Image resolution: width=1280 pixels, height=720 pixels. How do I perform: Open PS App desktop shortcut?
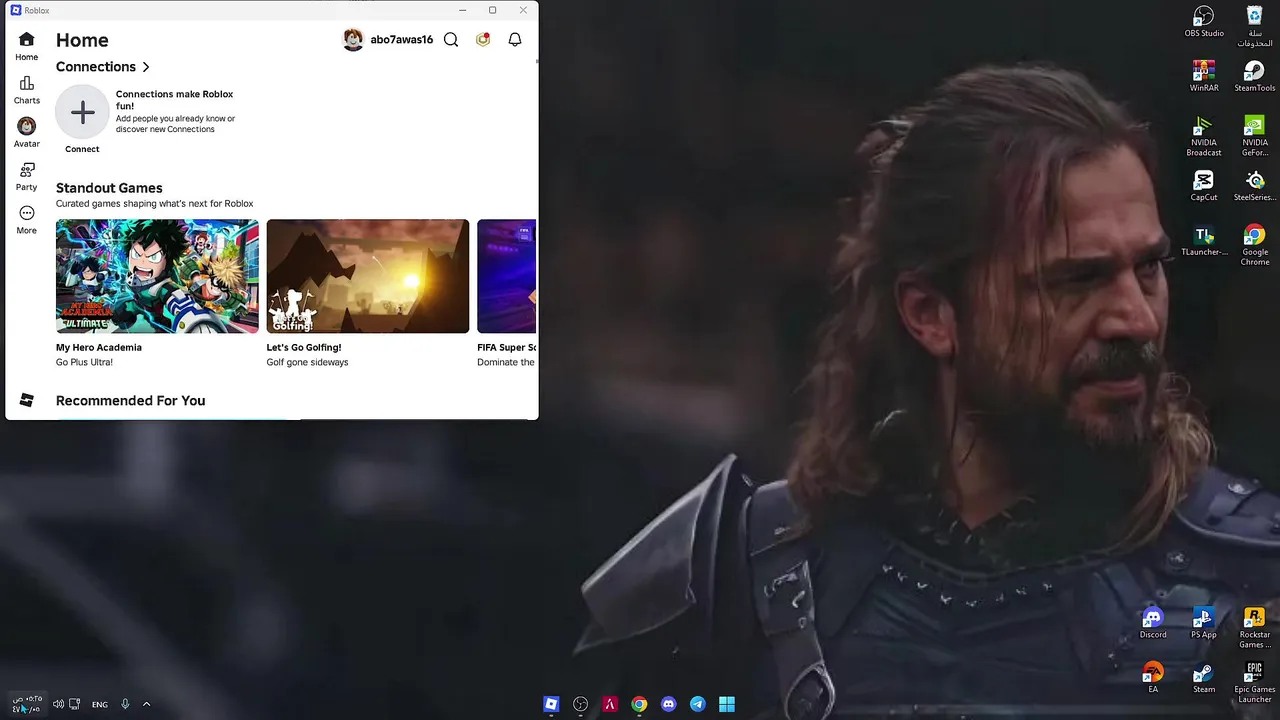1204,623
